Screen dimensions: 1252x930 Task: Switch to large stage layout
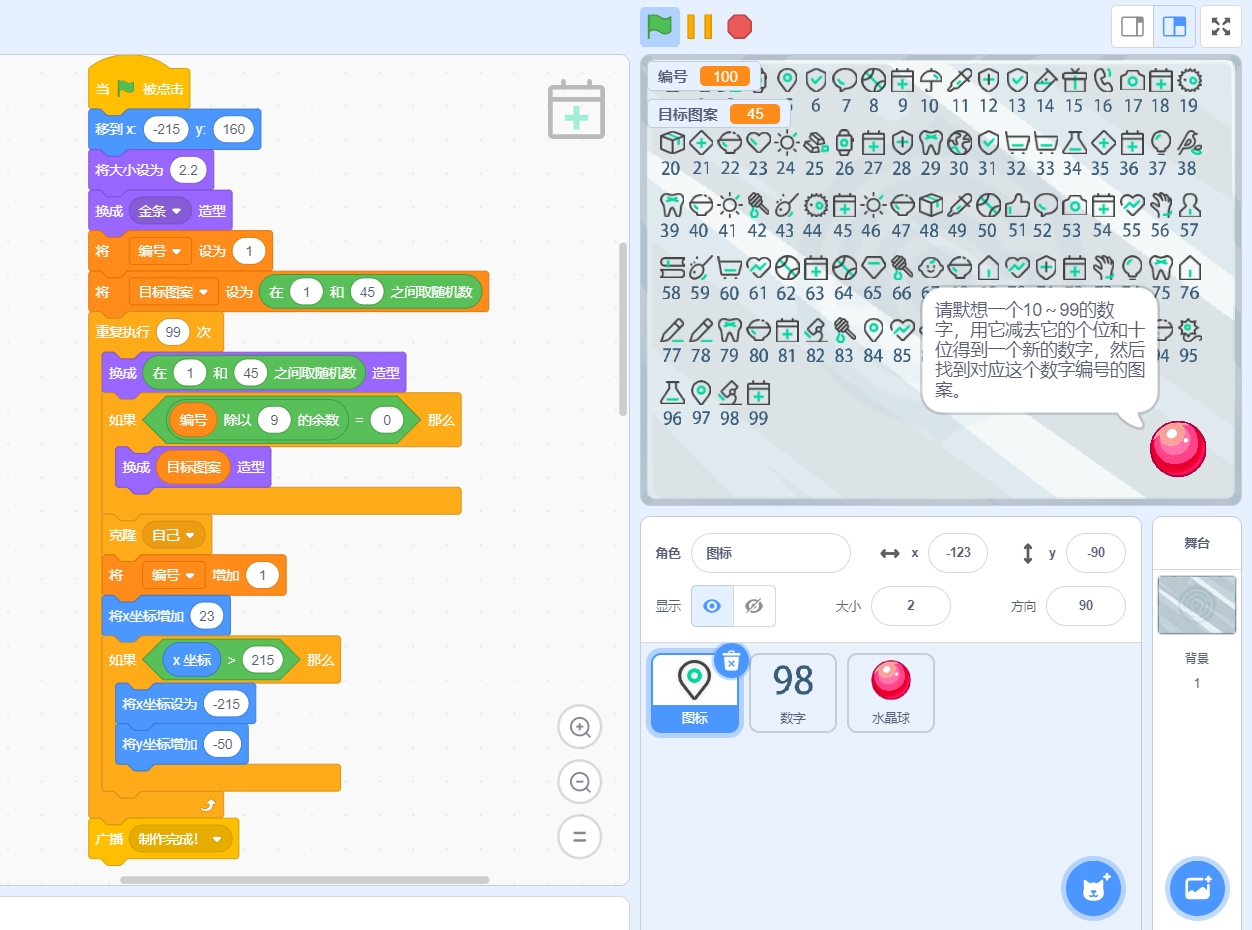(x=1175, y=27)
